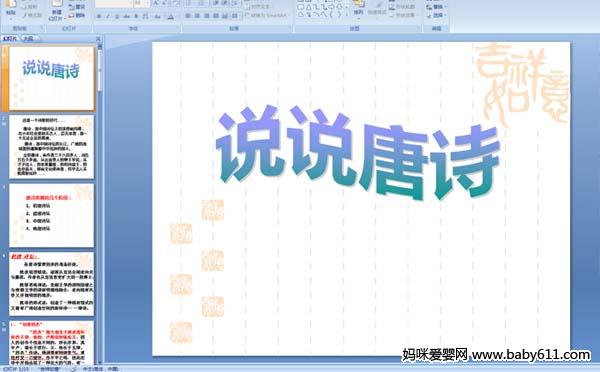This screenshot has width=600, height=372.
Task: Click the Reset slide (重设) icon
Action: click(72, 7)
